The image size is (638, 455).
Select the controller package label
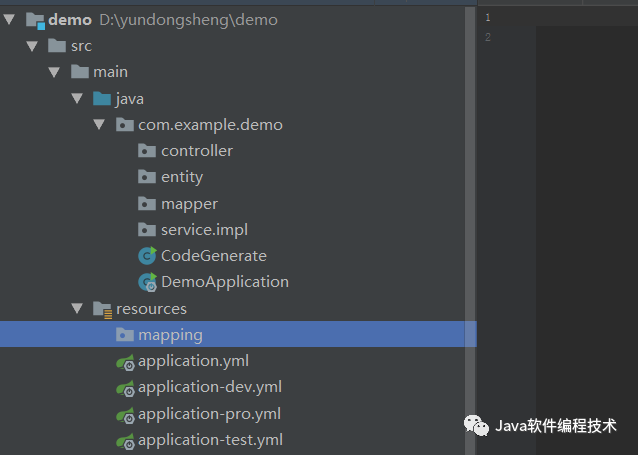(197, 151)
